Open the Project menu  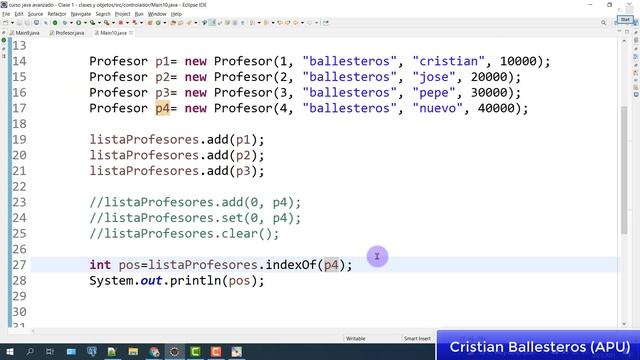point(122,14)
